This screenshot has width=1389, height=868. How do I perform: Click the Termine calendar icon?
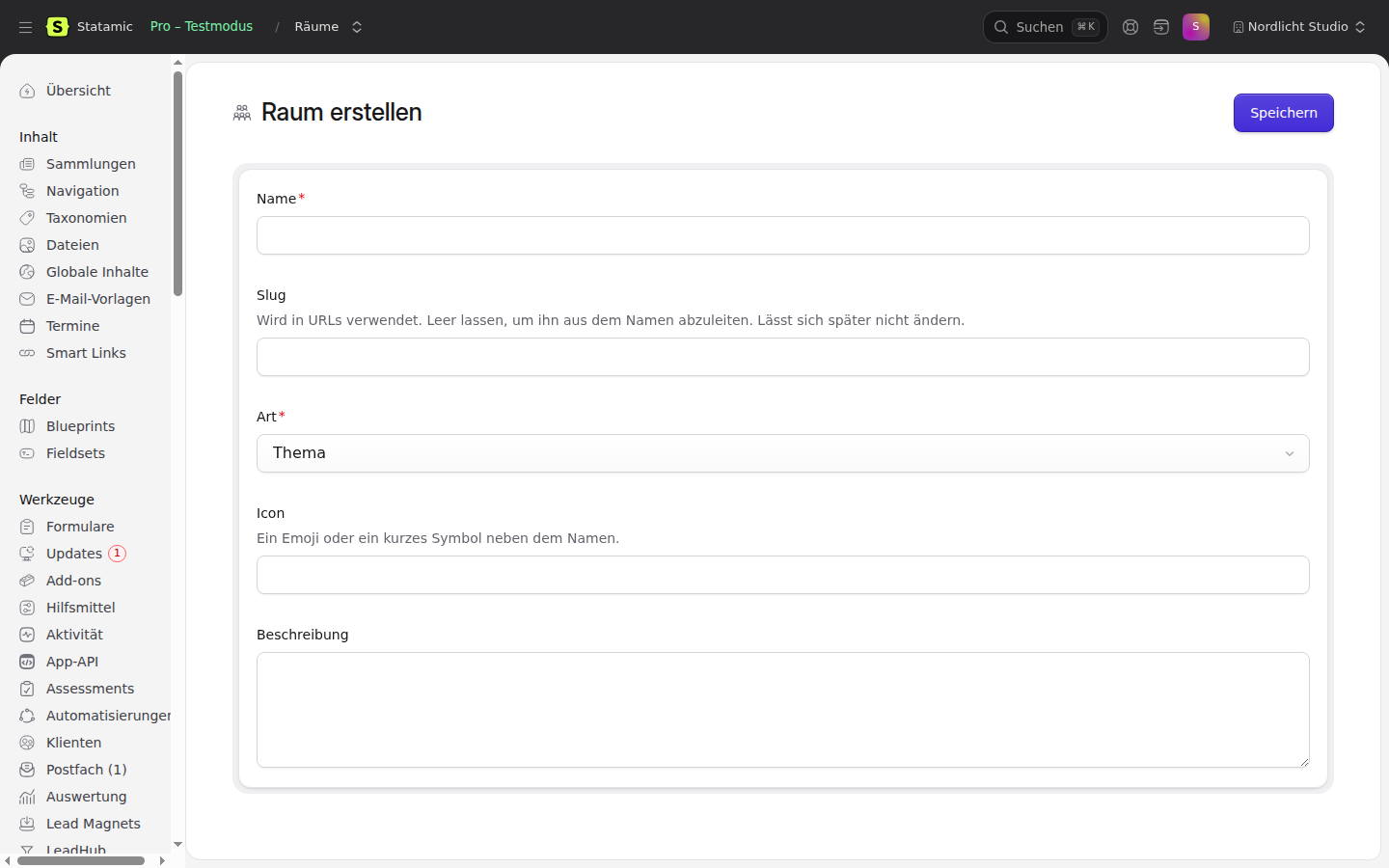point(27,326)
